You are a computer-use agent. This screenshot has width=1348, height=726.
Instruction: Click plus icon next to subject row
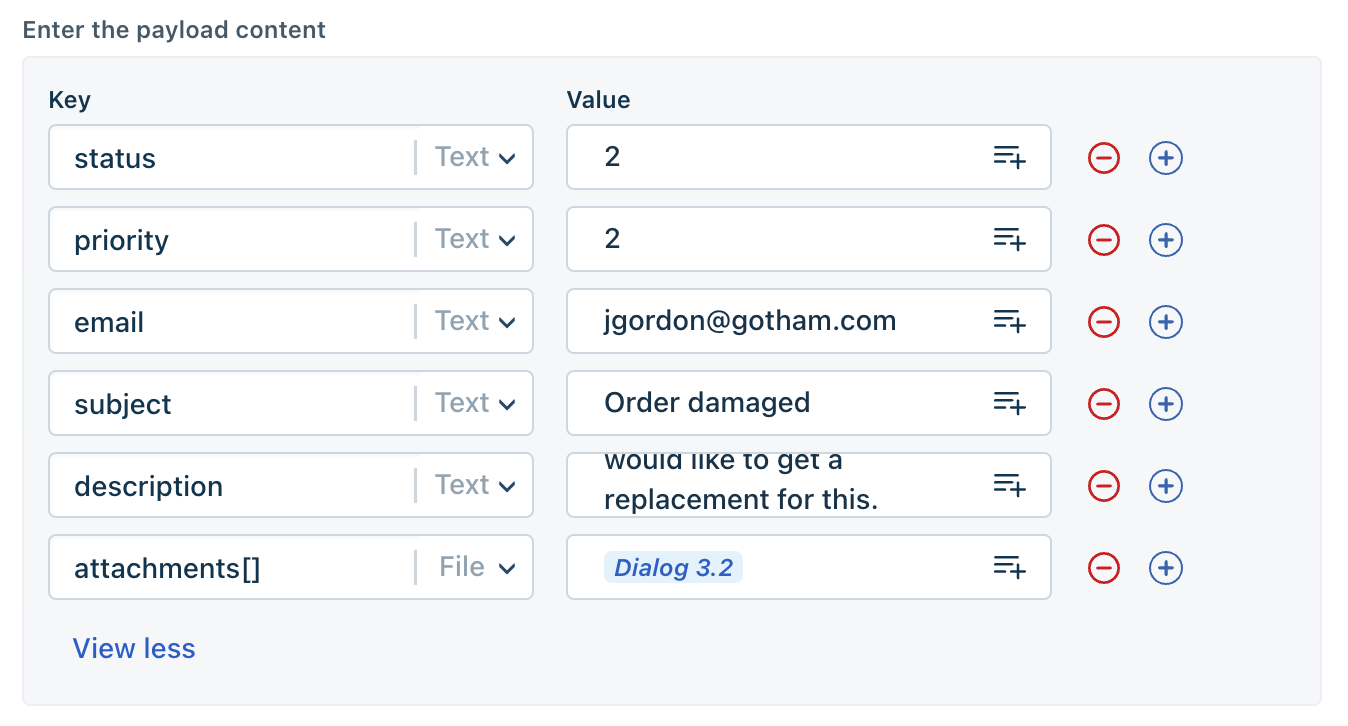(1166, 404)
